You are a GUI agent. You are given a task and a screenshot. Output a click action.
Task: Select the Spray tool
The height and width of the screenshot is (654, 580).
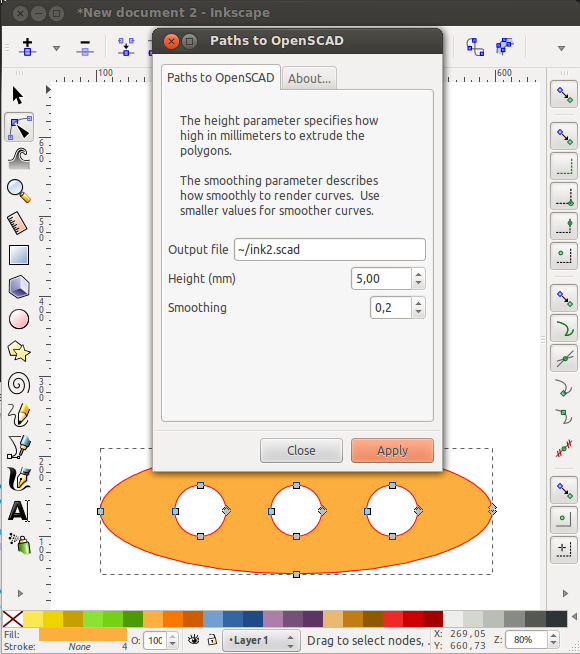(x=20, y=543)
